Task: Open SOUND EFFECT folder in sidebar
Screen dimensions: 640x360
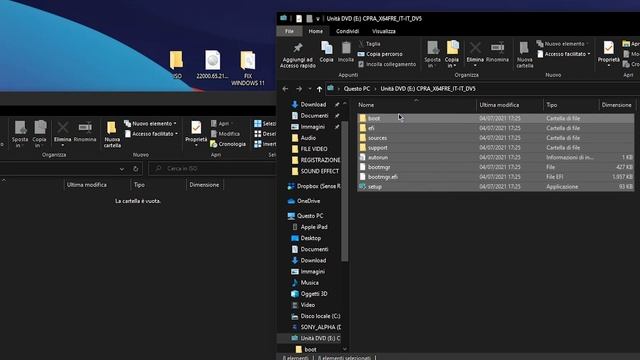Action: point(320,171)
